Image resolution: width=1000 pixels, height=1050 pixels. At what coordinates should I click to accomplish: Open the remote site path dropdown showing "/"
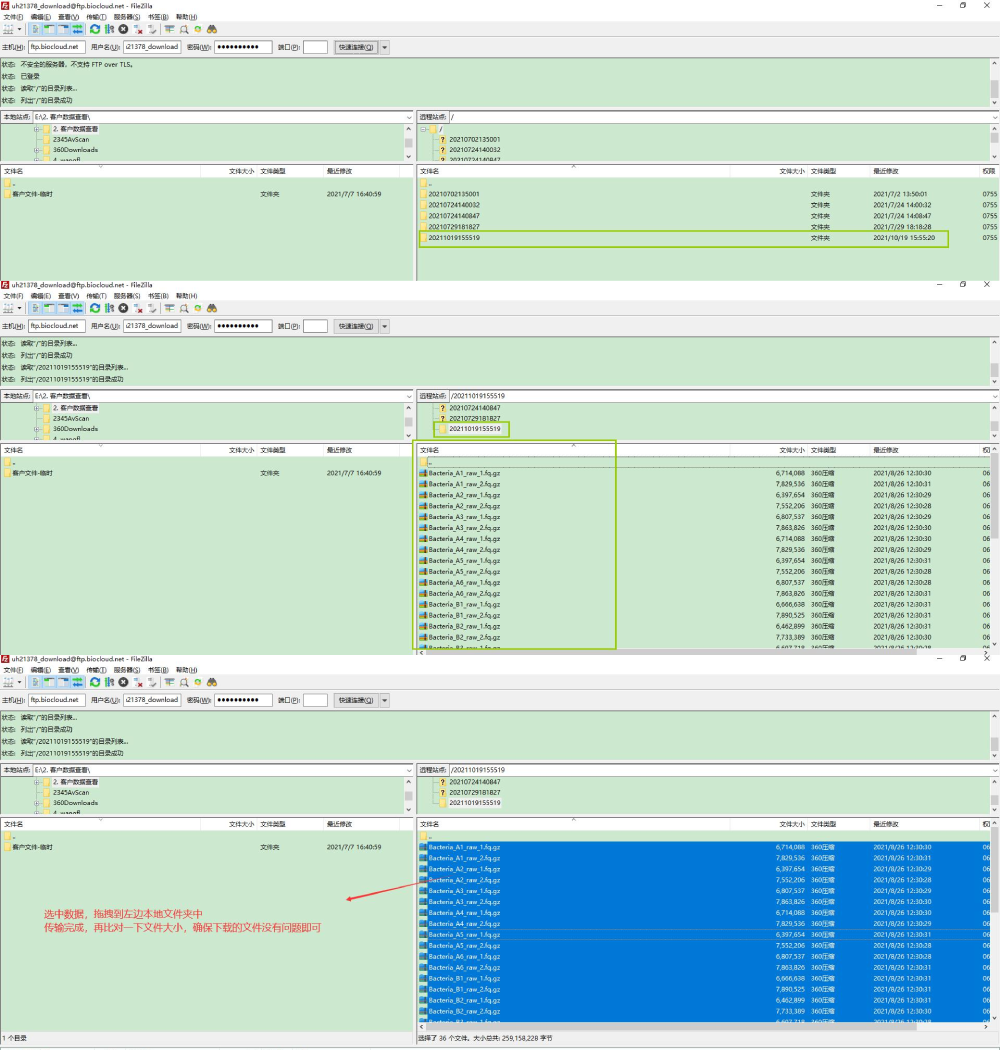point(994,117)
